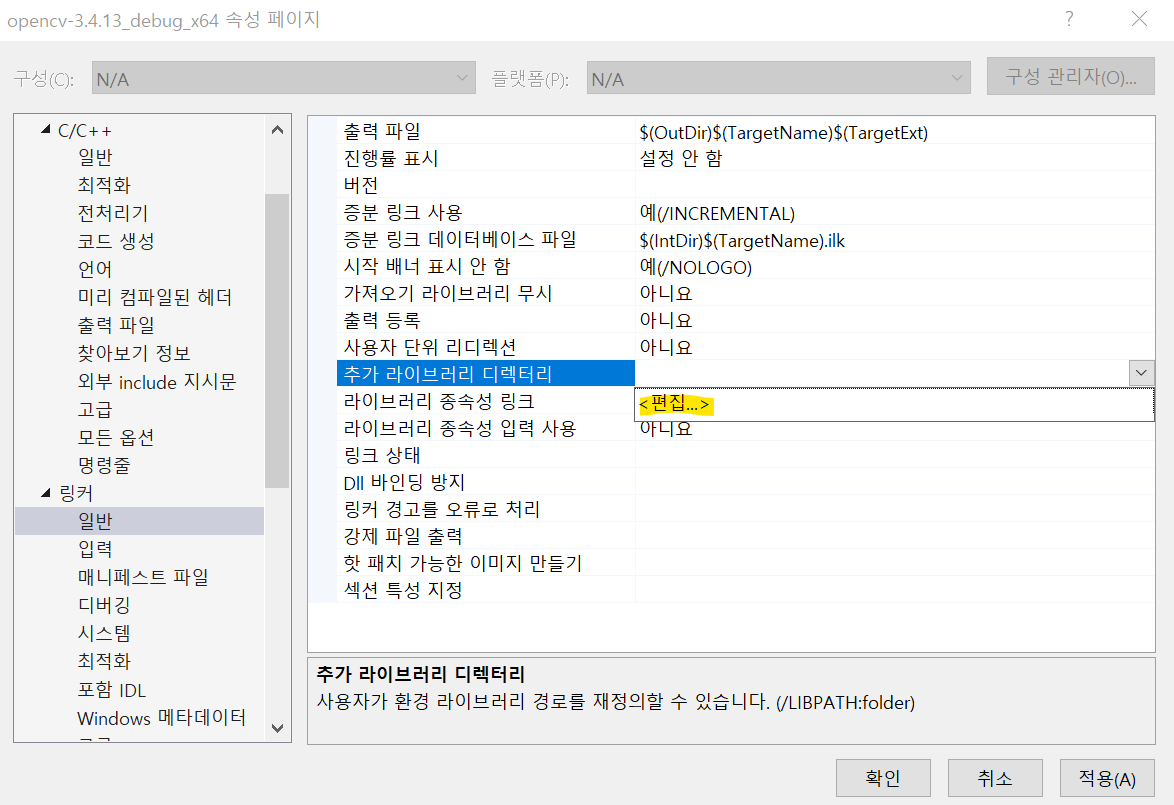This screenshot has height=805, width=1174.
Task: Click the tree scrollbar down arrow
Action: 278,728
